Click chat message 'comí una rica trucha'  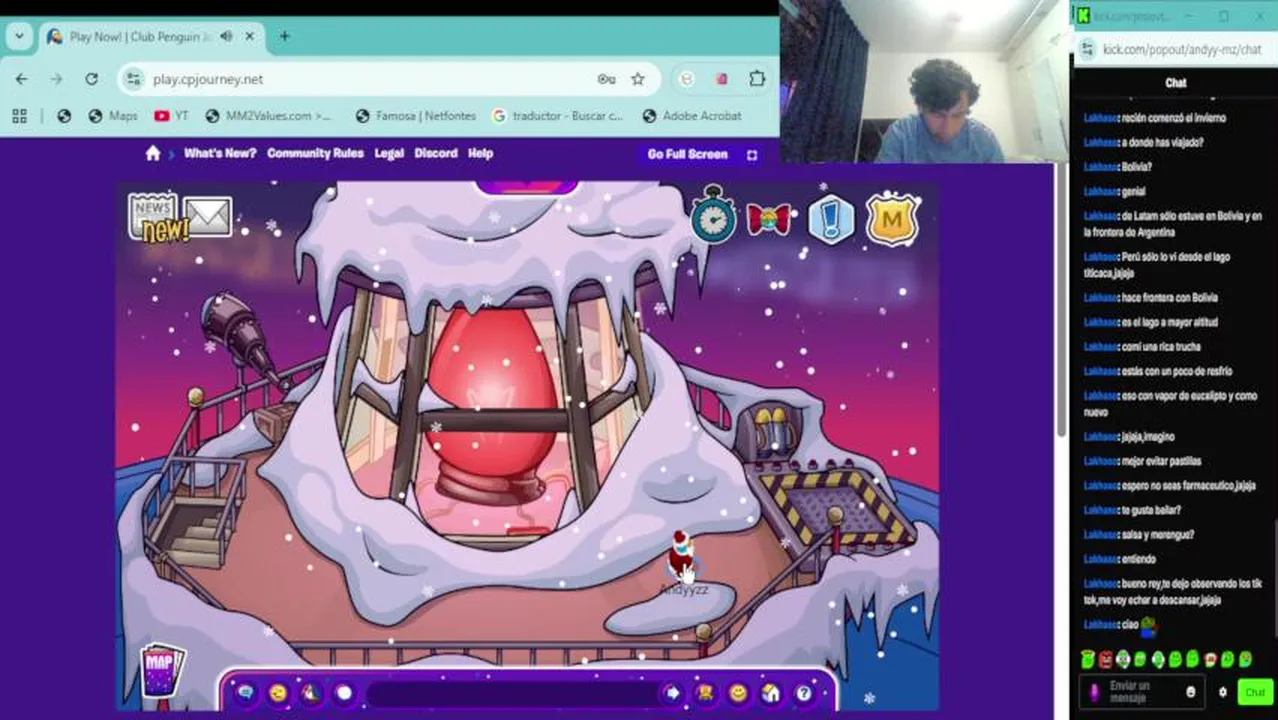pyautogui.click(x=1142, y=347)
